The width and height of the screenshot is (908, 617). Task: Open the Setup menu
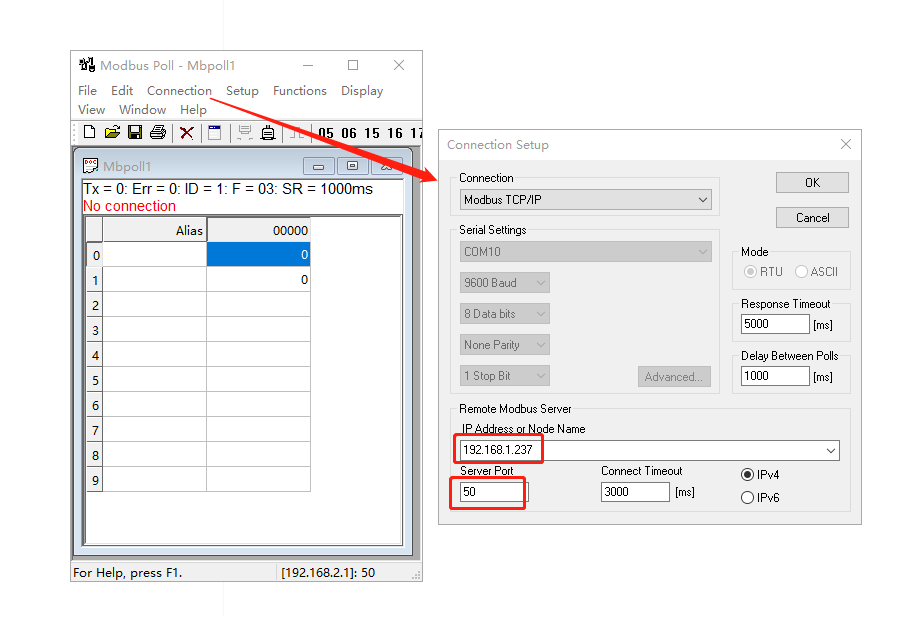242,90
